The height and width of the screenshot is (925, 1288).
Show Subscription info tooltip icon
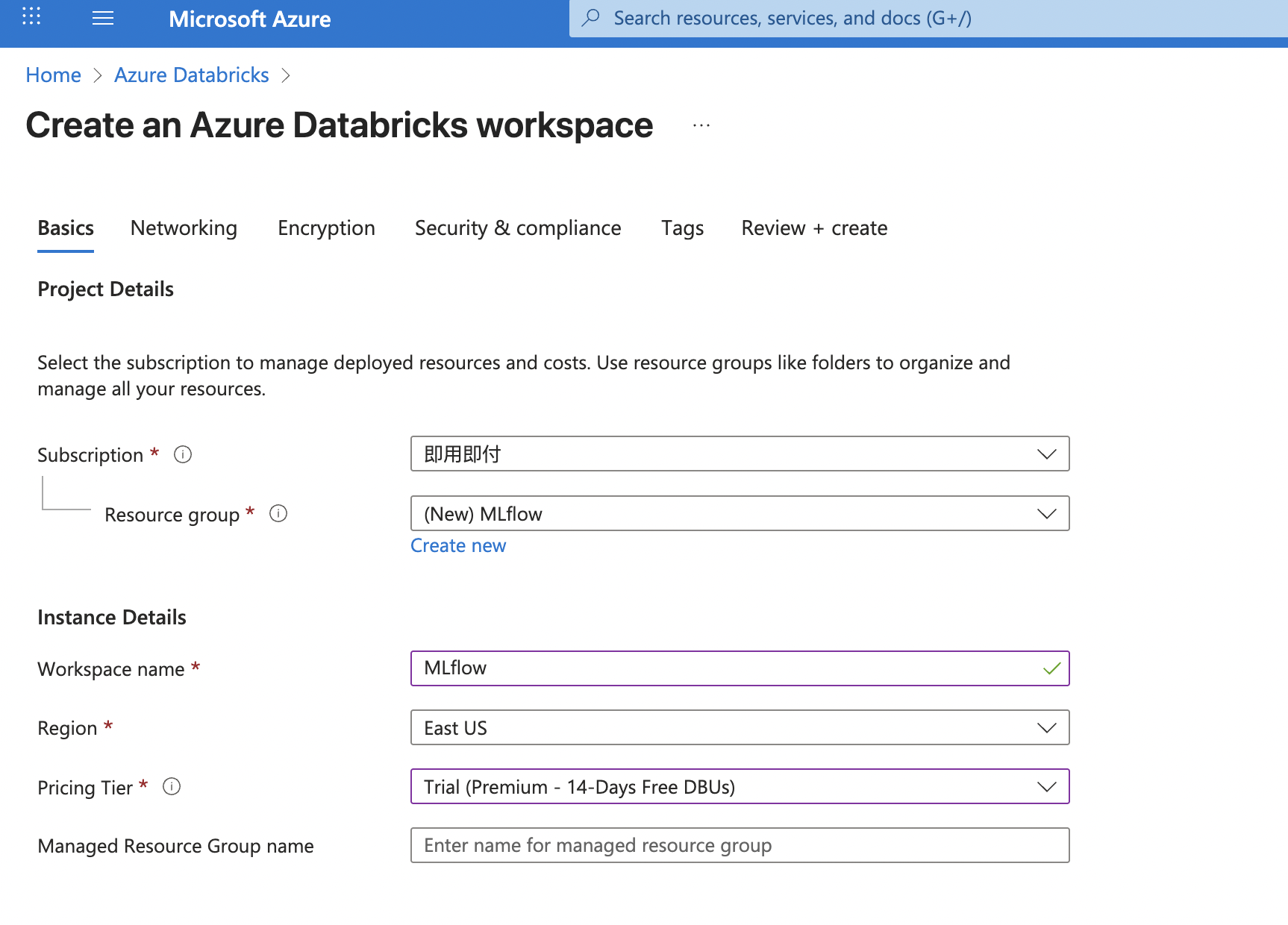point(183,454)
